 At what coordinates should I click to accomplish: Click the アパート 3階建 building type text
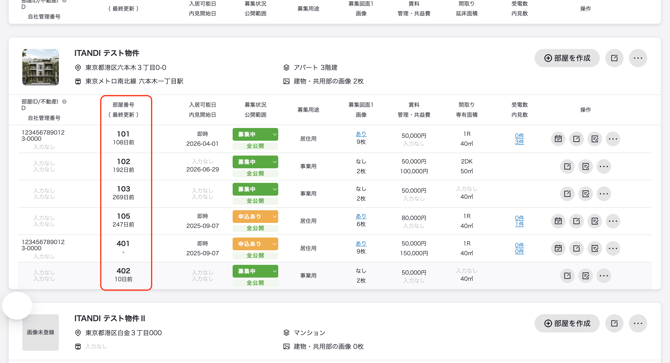[x=315, y=67]
